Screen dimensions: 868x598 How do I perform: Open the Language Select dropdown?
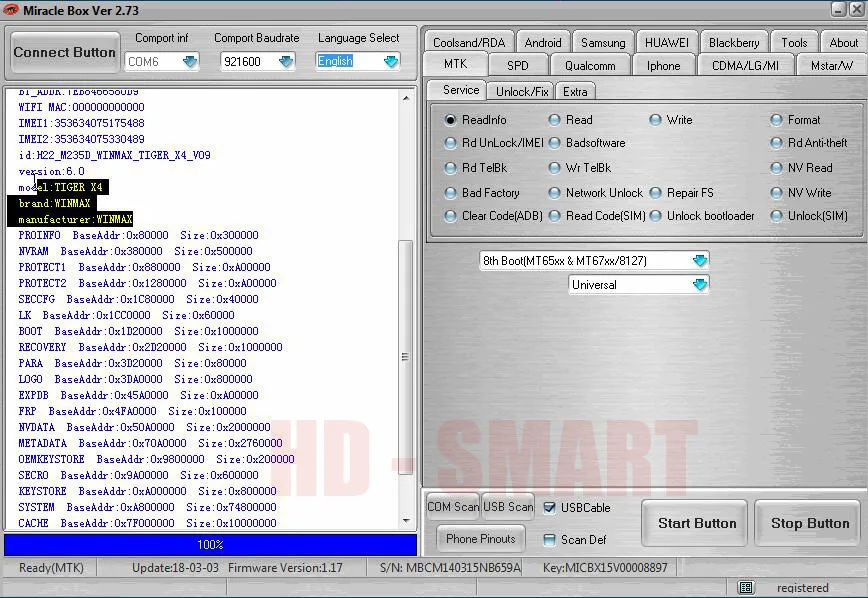391,61
